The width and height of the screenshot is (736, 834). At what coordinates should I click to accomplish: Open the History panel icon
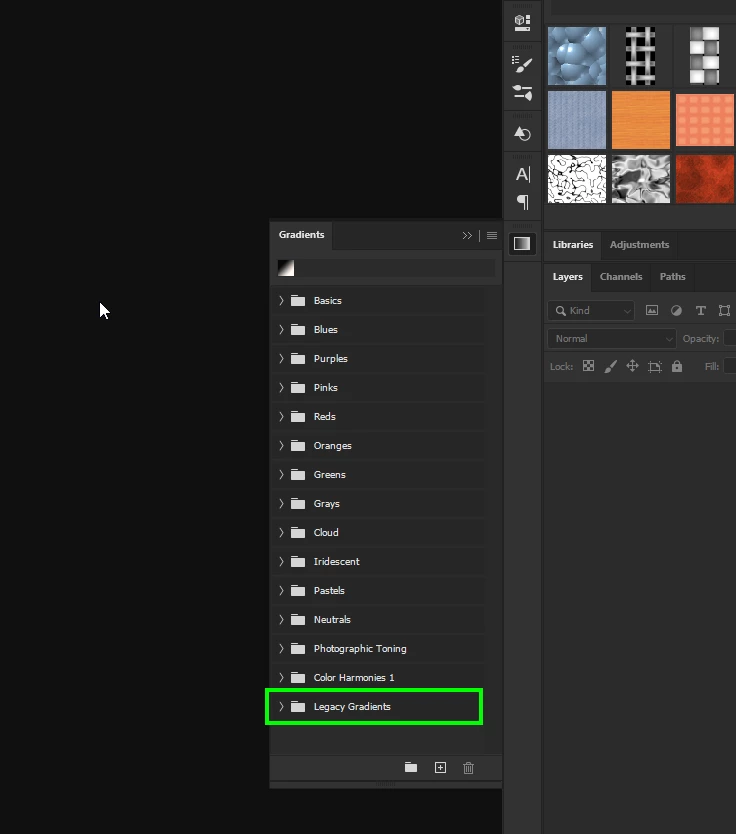(522, 134)
